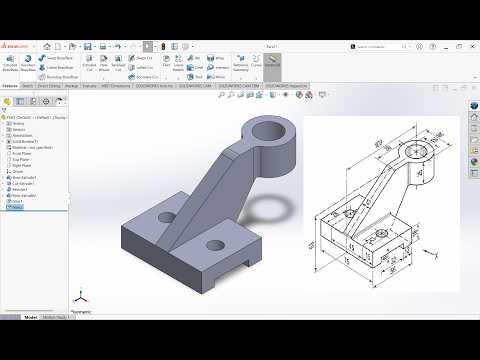Activate the Select cursor tool
480x360 pixels.
pos(148,46)
